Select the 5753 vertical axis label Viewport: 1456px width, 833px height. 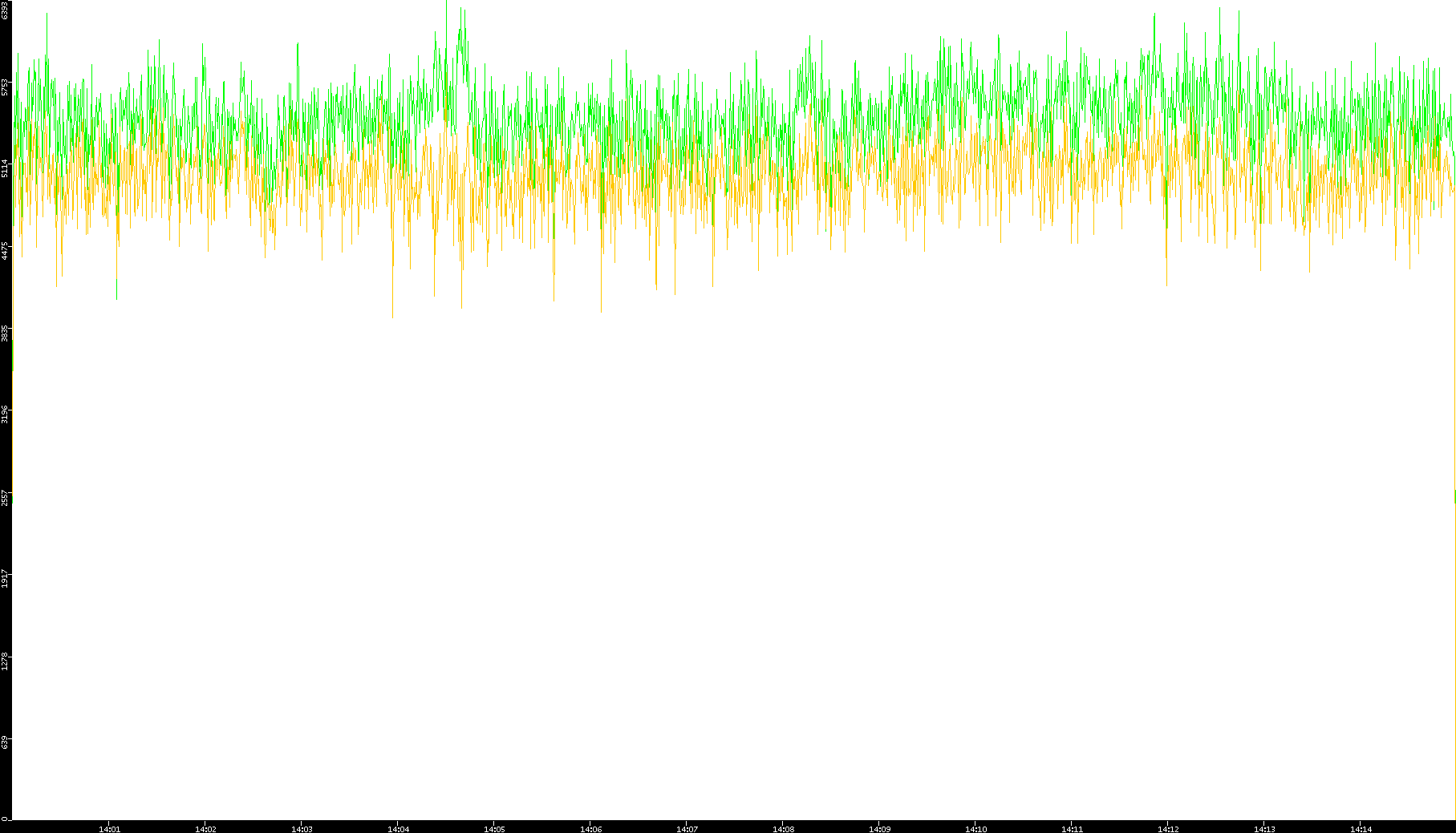6,87
